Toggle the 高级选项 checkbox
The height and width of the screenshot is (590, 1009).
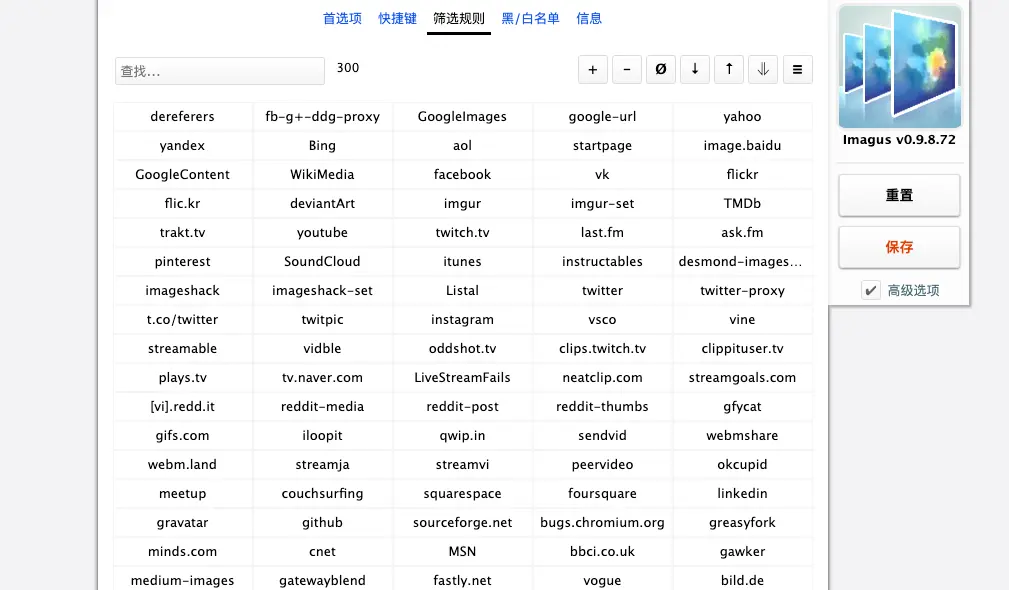pyautogui.click(x=871, y=290)
